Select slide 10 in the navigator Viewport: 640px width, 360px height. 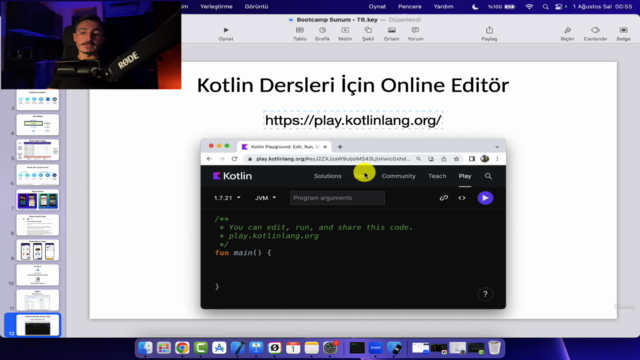point(38,275)
